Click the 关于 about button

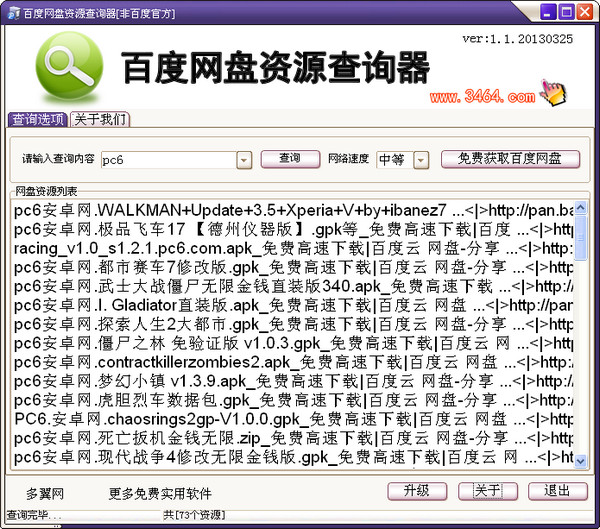click(x=488, y=491)
